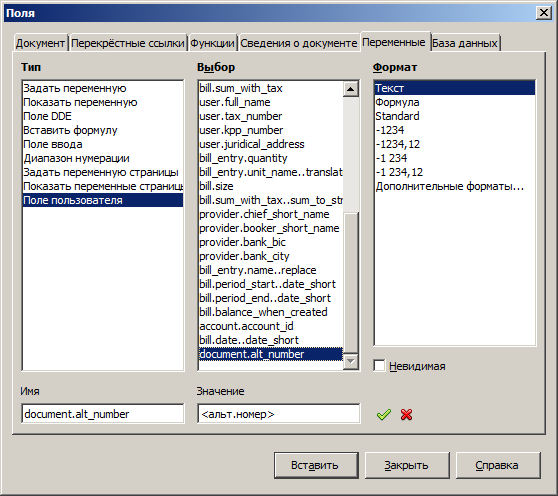Click the Выбор list scrollbar thumb
Image resolution: width=558 pixels, height=496 pixels.
click(352, 283)
